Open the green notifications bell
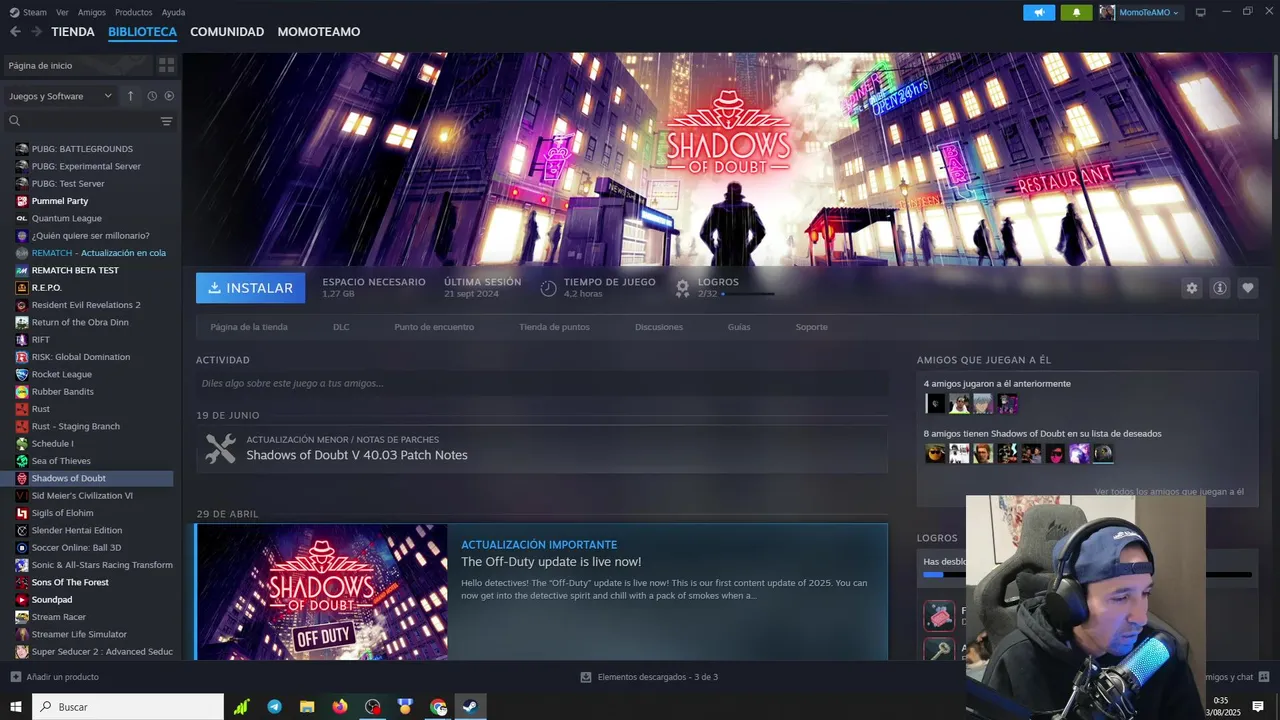Image resolution: width=1280 pixels, height=720 pixels. (1076, 12)
